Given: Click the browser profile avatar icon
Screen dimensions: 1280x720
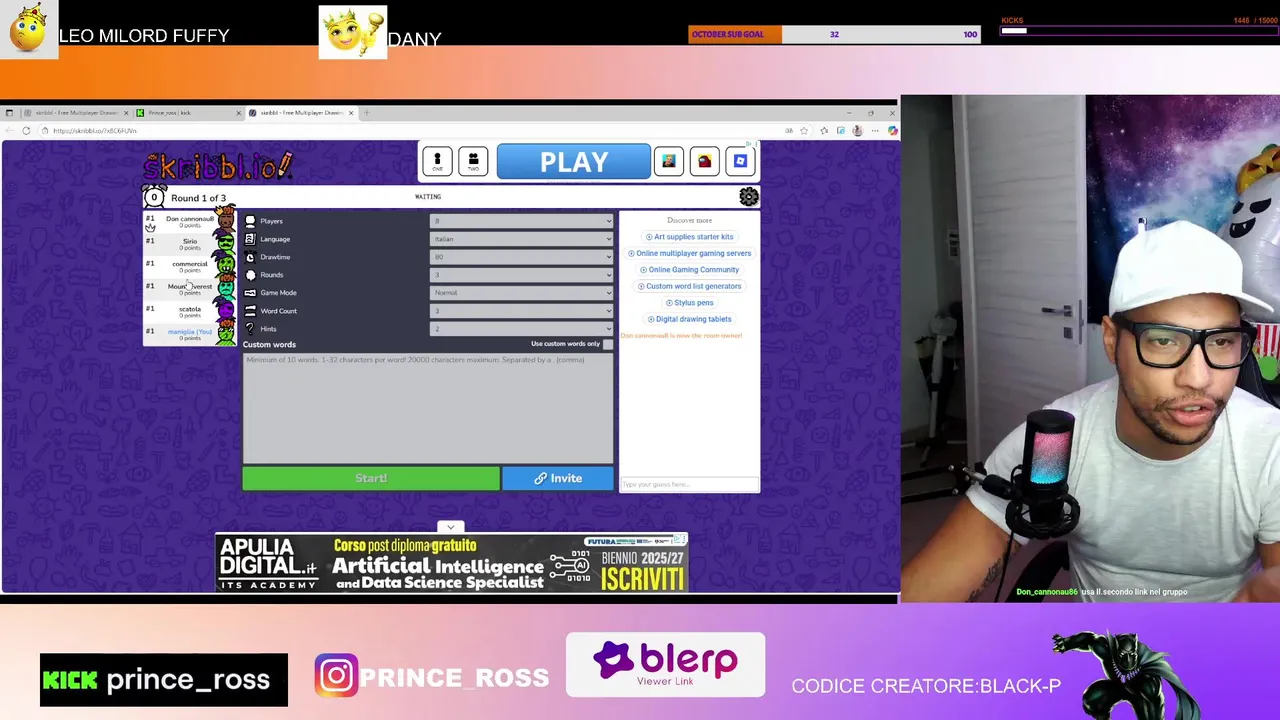Looking at the screenshot, I should tap(857, 131).
